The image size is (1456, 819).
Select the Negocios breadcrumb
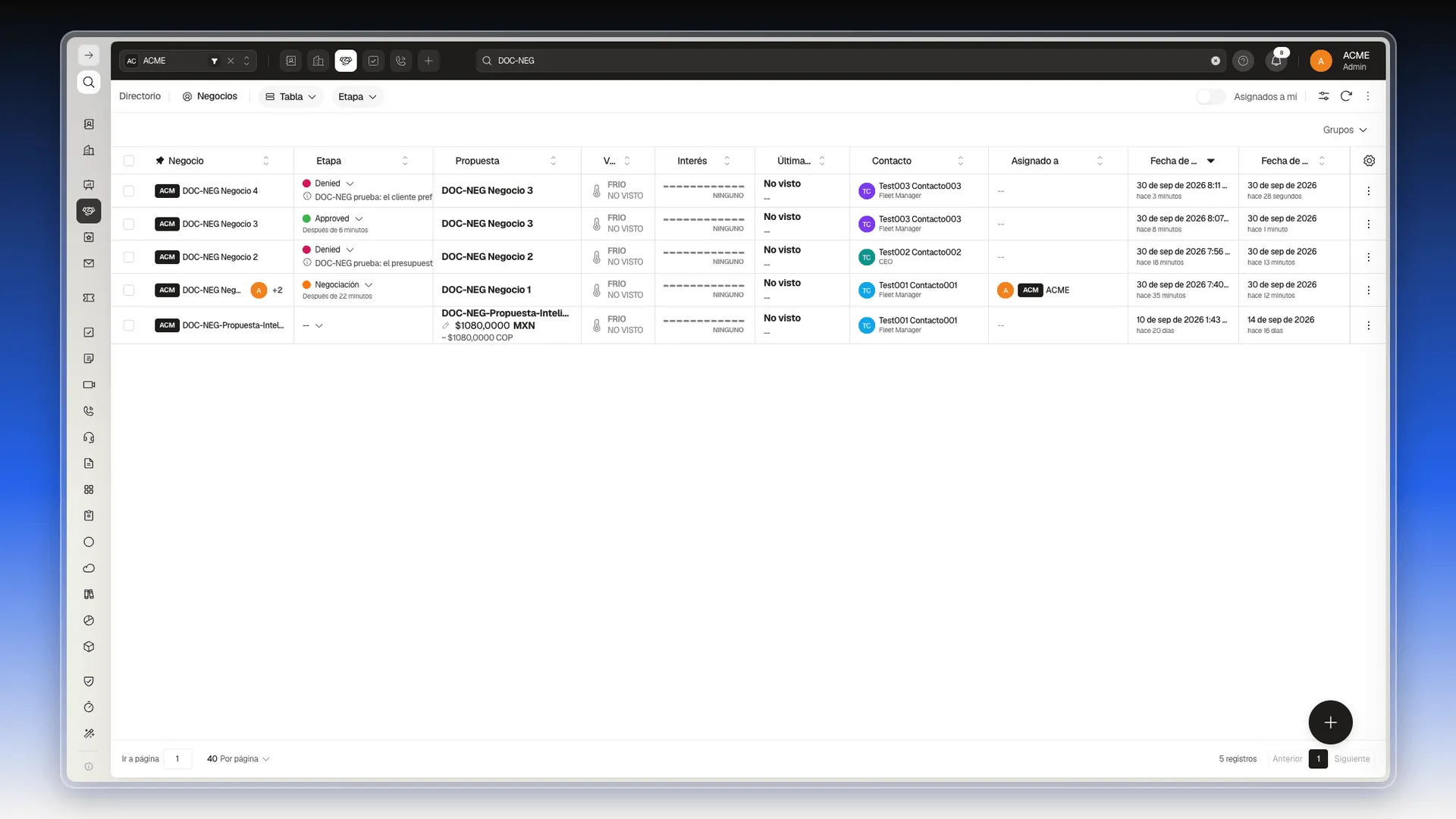[210, 96]
